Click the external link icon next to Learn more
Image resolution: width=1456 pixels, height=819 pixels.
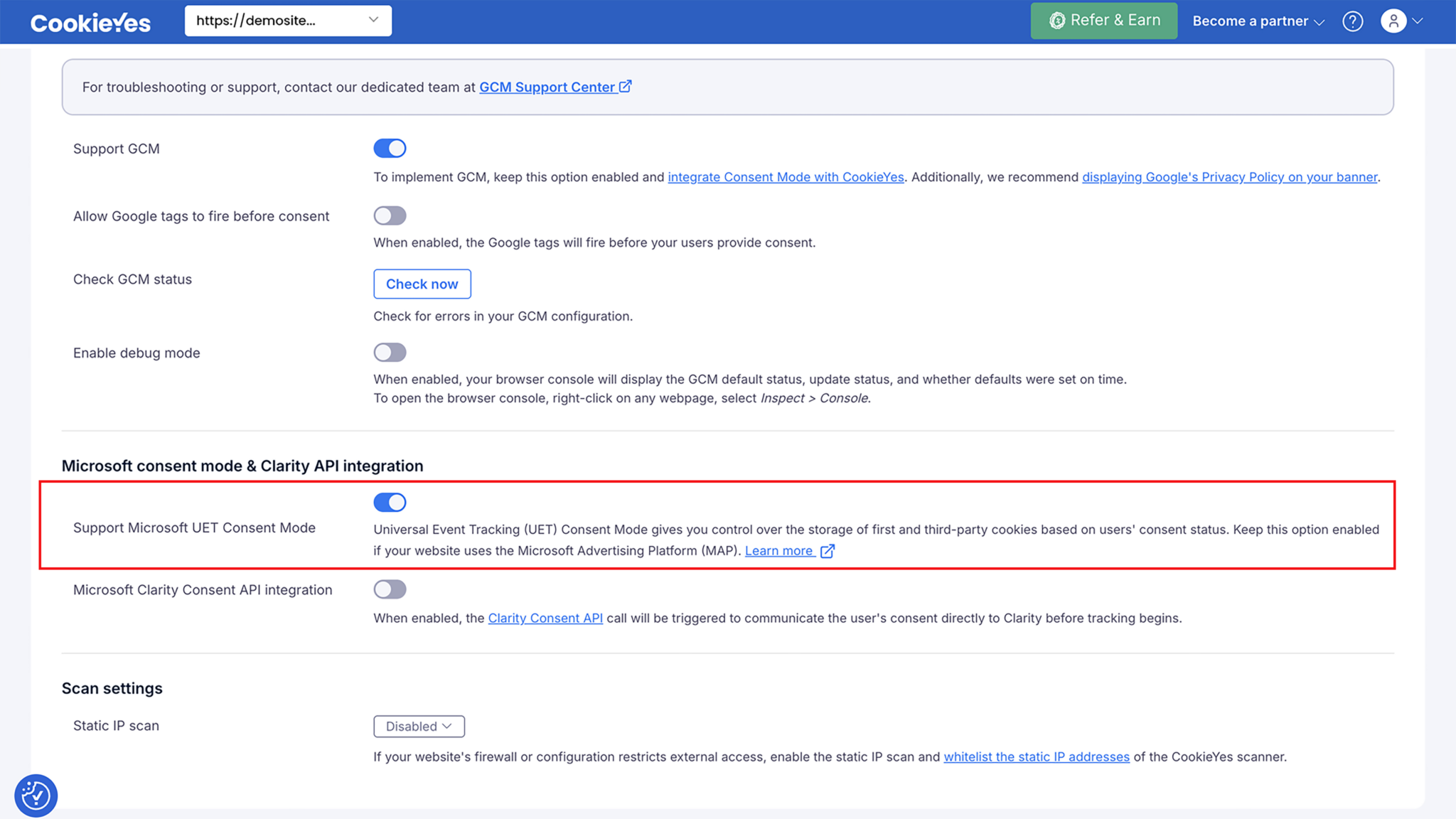click(x=827, y=550)
